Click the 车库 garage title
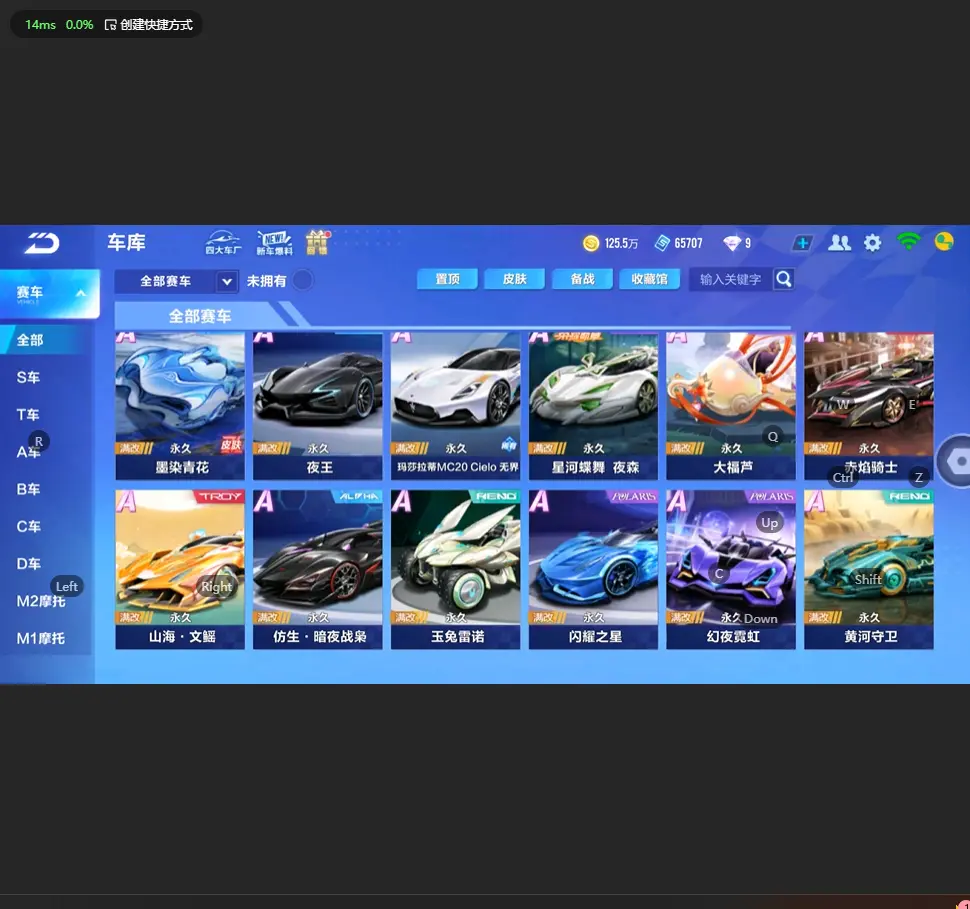 tap(126, 242)
